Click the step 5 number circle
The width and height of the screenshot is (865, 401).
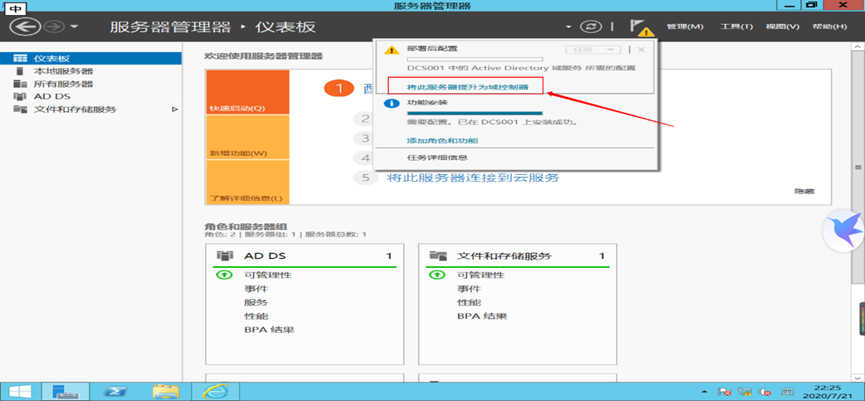[x=365, y=178]
